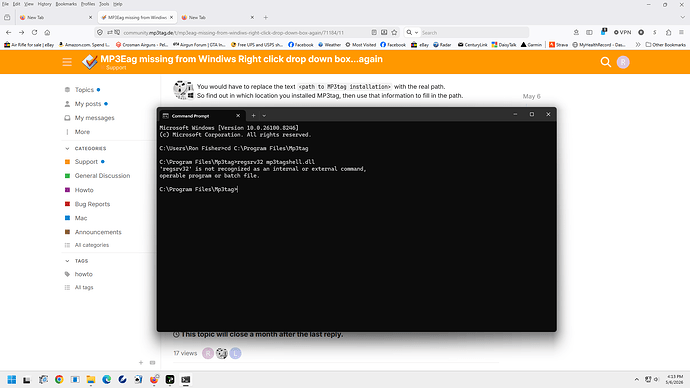Open the Amazon.com bookmark
The width and height of the screenshot is (690, 388).
coord(84,44)
